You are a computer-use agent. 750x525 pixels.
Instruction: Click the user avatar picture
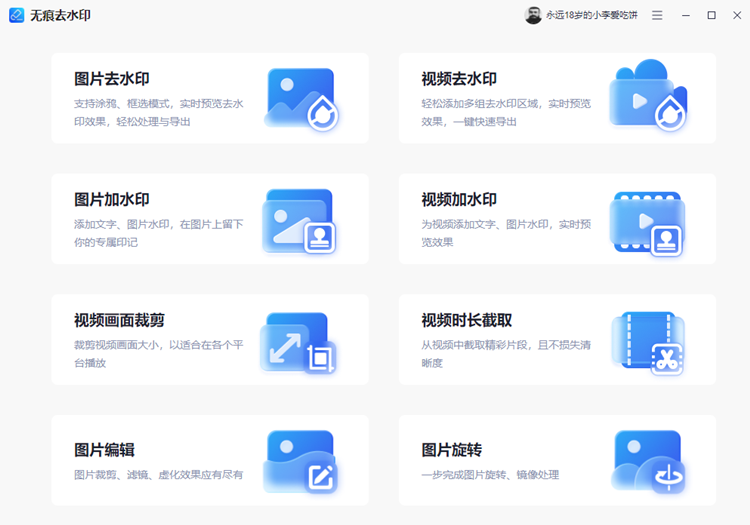533,15
